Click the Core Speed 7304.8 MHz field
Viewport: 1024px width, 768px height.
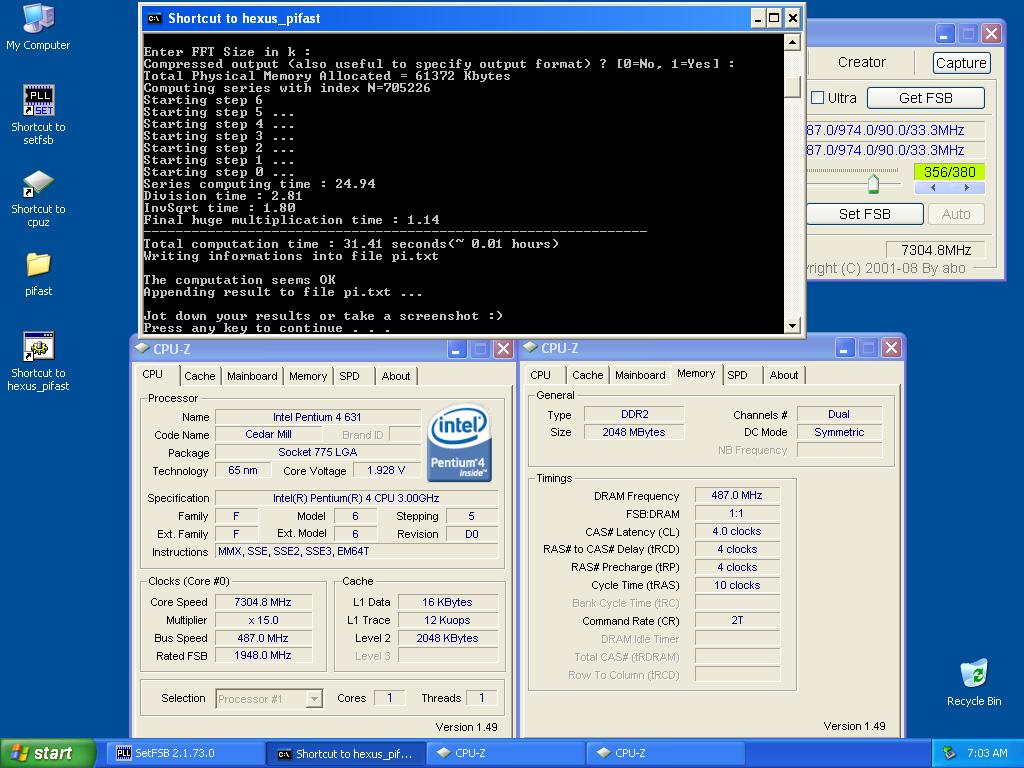[x=263, y=602]
